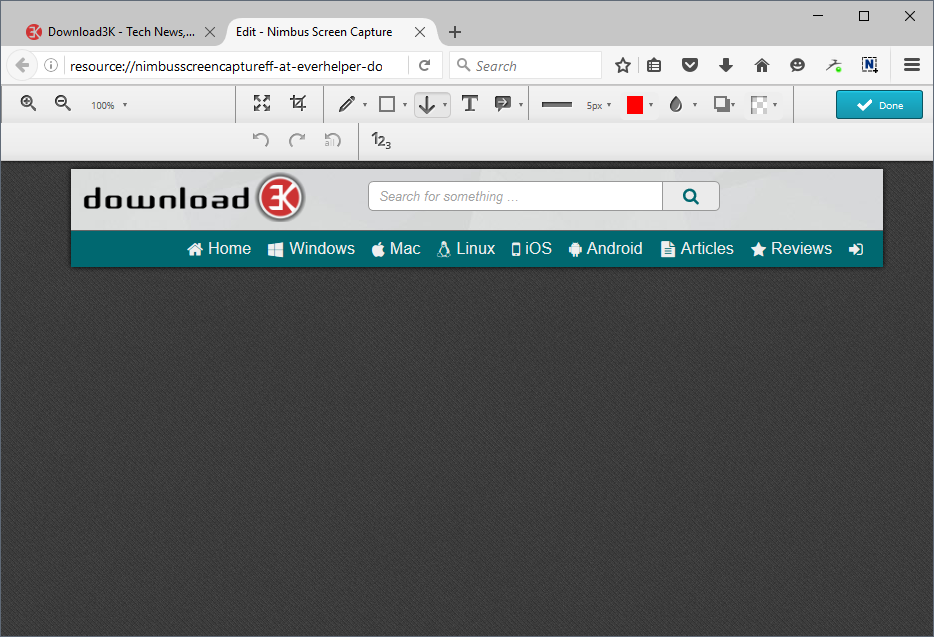
Task: Select the arrow drawing tool
Action: [x=426, y=105]
